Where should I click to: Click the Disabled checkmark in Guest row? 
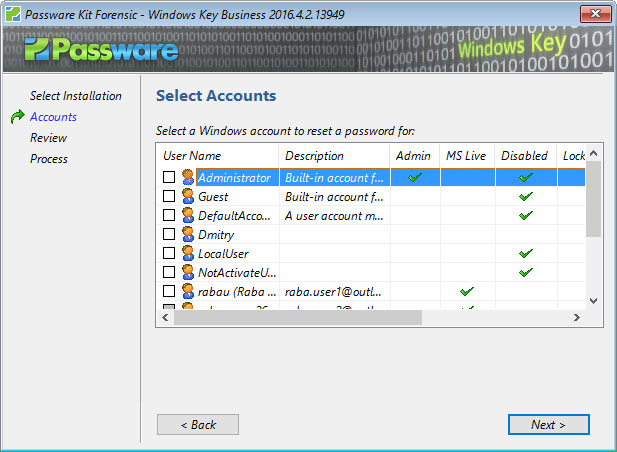526,196
